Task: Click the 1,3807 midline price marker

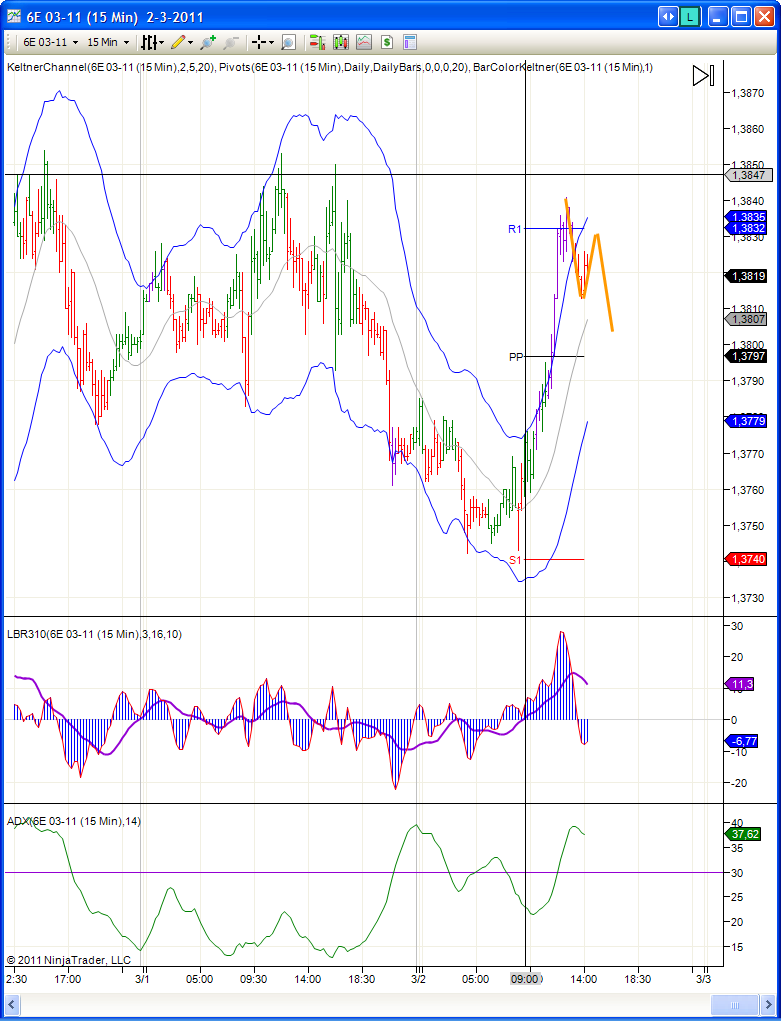Action: 745,319
